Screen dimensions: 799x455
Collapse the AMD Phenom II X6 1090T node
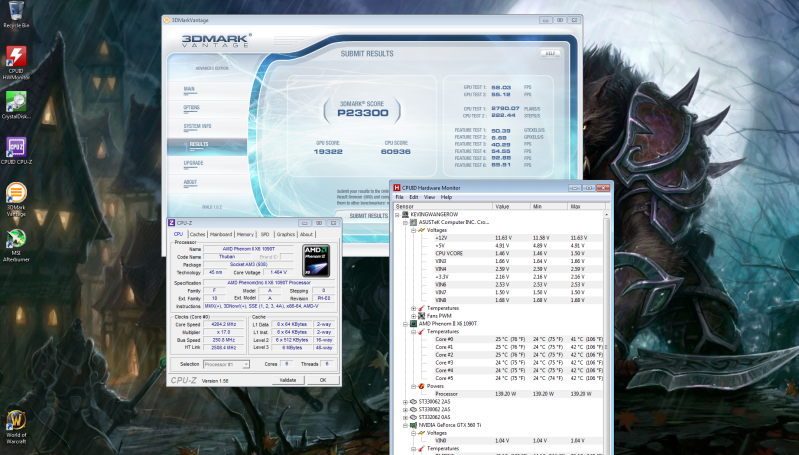tap(406, 324)
